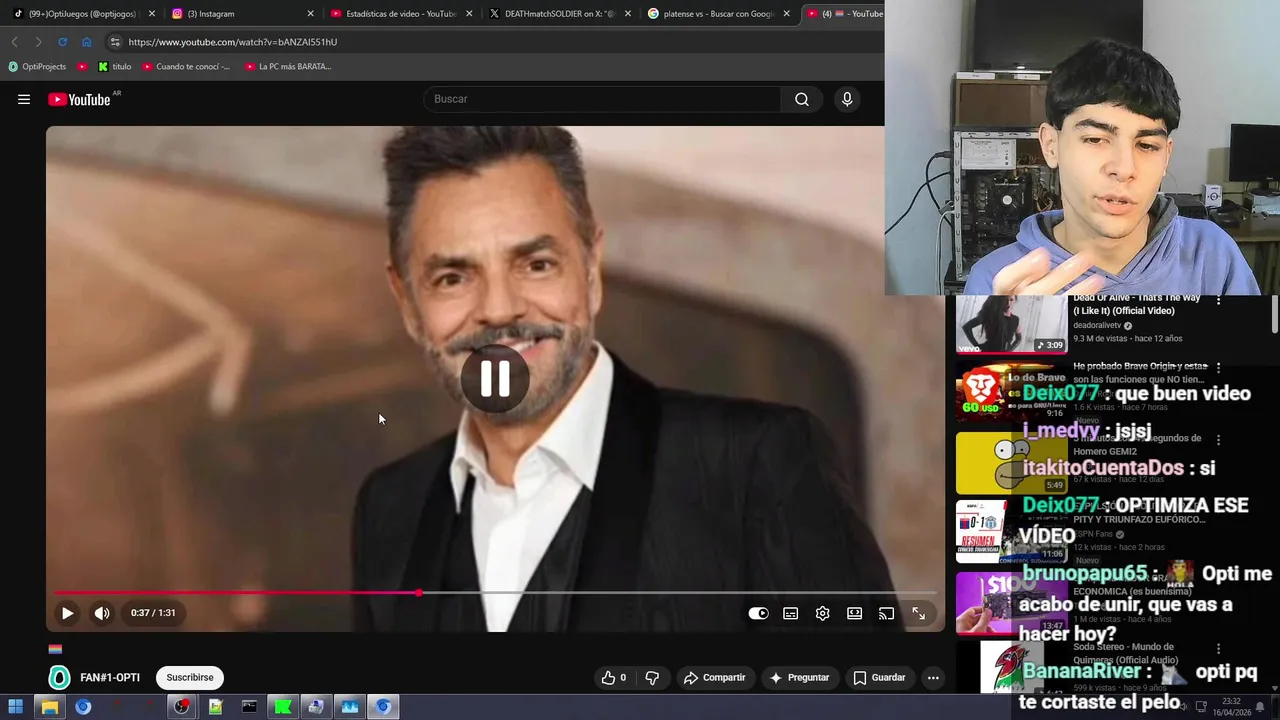This screenshot has width=1280, height=720.
Task: Open options for Homero GEMI2 video
Action: click(x=1218, y=439)
